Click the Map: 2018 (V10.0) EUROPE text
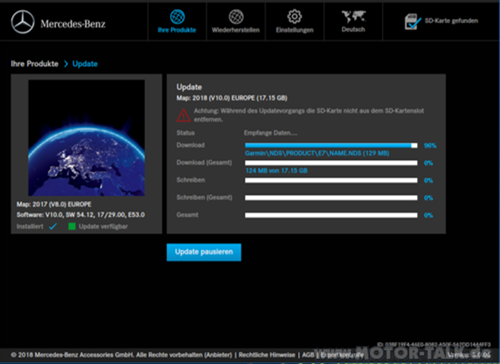Screen dimensions: 500x364 coord(232,98)
